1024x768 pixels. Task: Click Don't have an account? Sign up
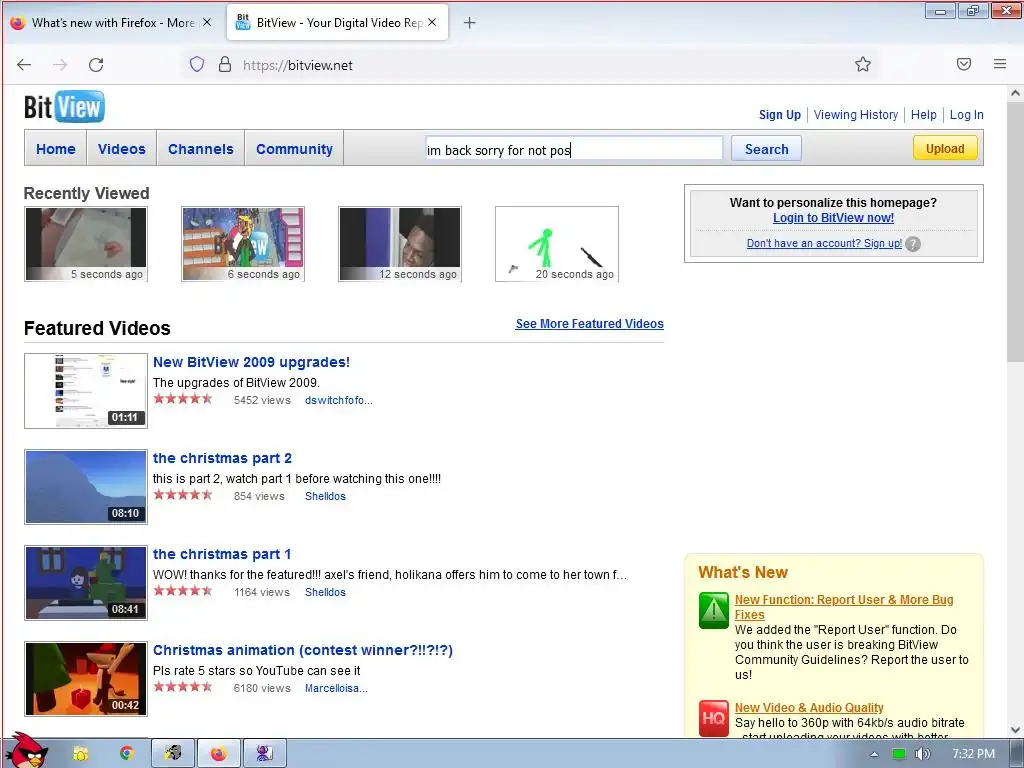pyautogui.click(x=824, y=243)
